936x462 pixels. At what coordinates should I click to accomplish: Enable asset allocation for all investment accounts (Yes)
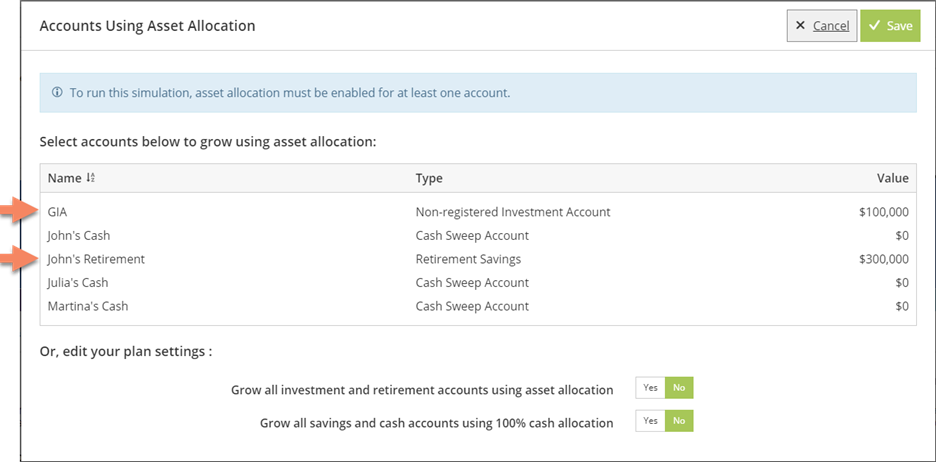coord(650,389)
